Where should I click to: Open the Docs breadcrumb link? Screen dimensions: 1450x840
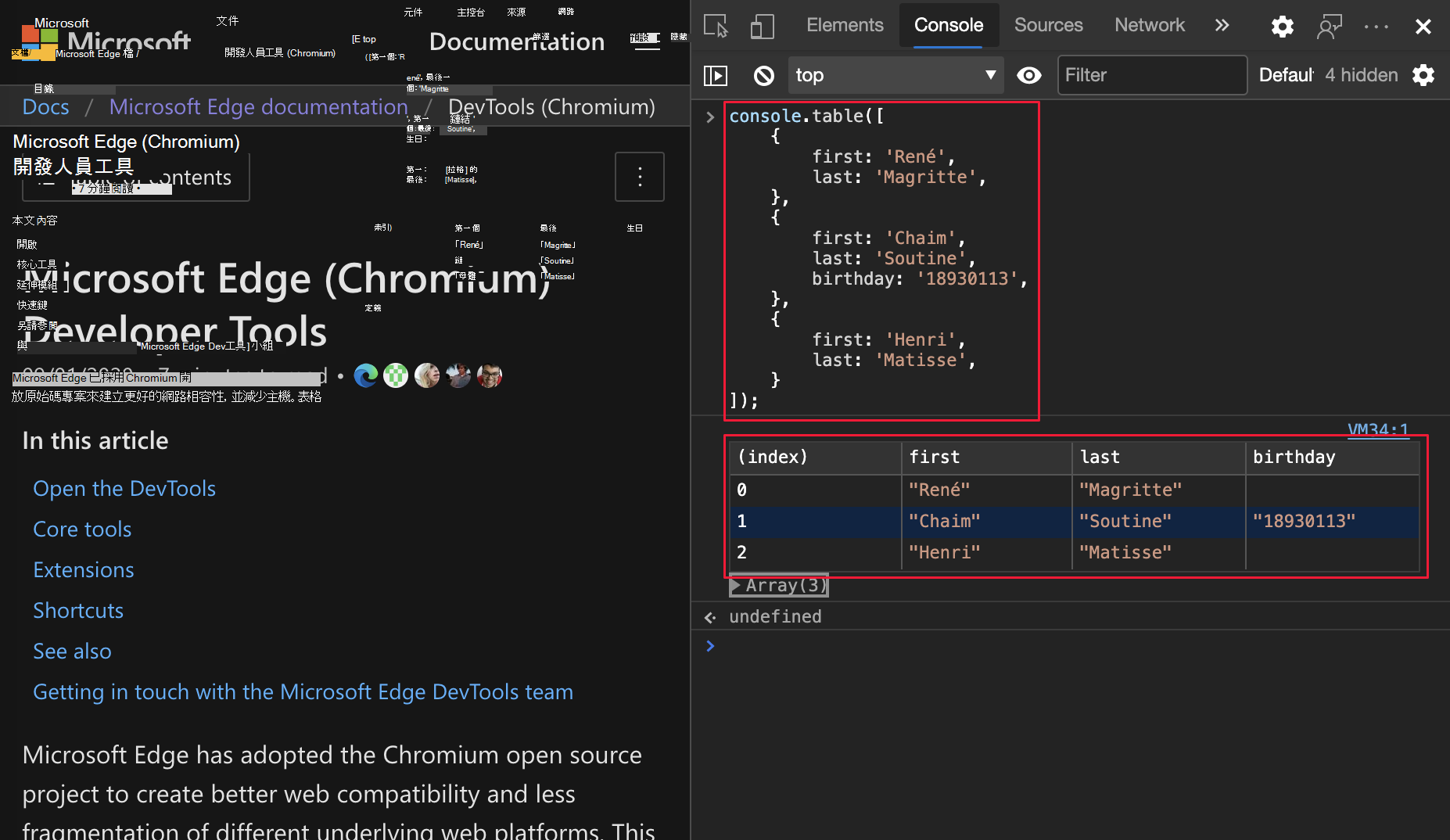point(45,106)
